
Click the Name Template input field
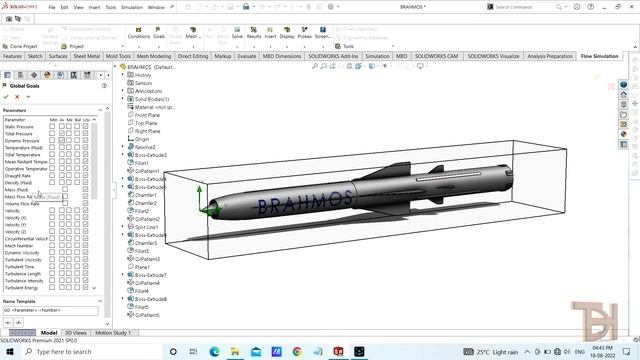[x=51, y=310]
